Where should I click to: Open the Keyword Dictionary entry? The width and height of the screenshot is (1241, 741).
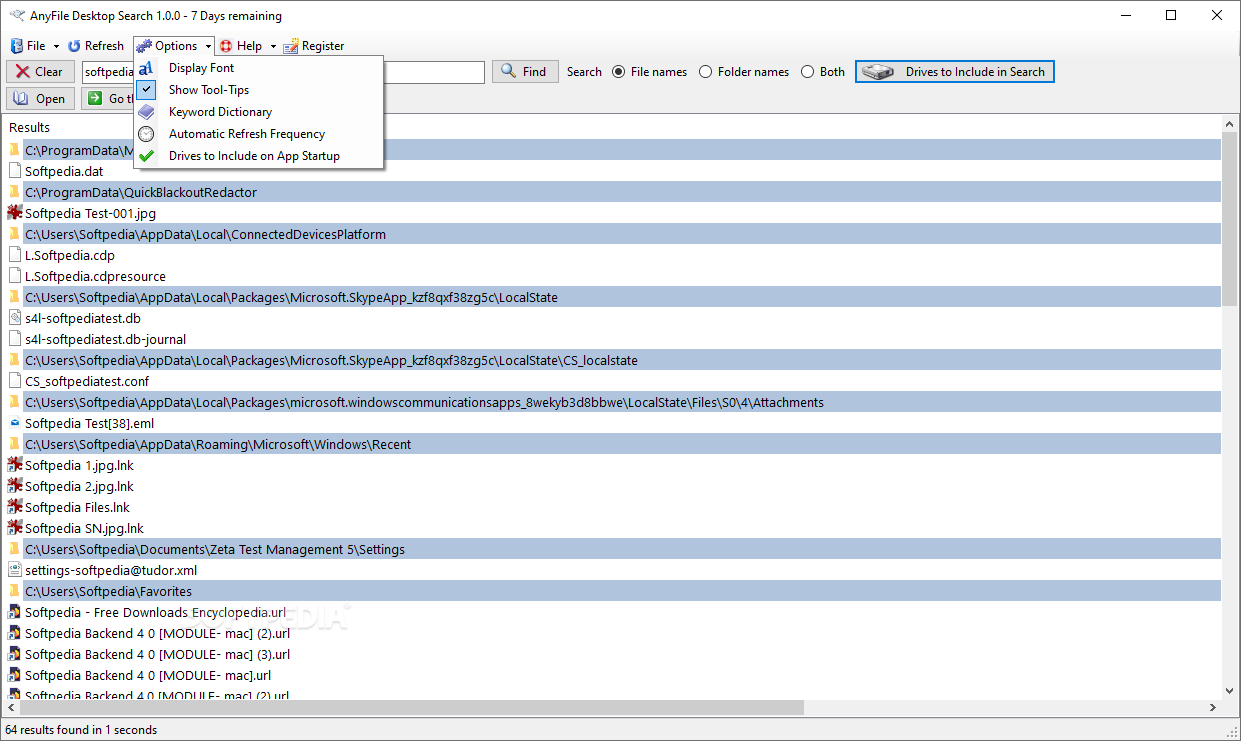tap(258, 112)
